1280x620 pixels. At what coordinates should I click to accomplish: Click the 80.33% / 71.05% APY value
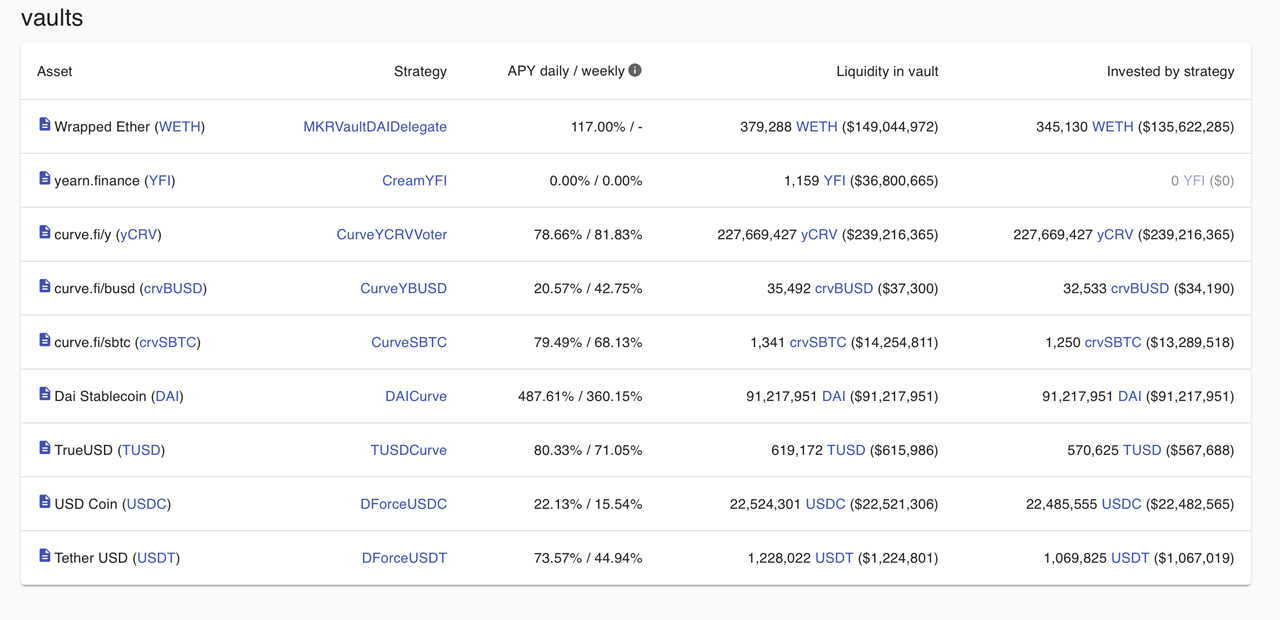pos(588,451)
